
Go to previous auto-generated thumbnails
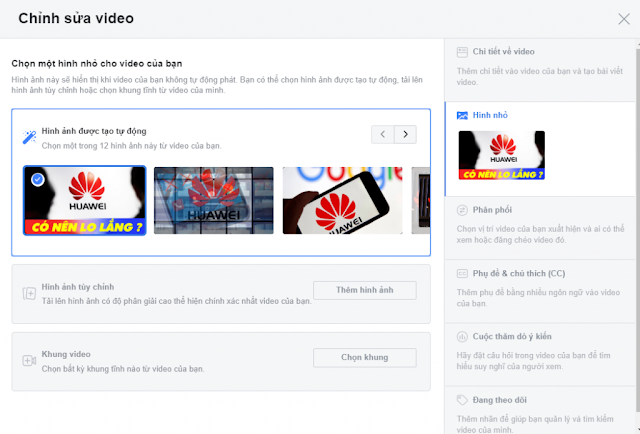click(x=382, y=134)
